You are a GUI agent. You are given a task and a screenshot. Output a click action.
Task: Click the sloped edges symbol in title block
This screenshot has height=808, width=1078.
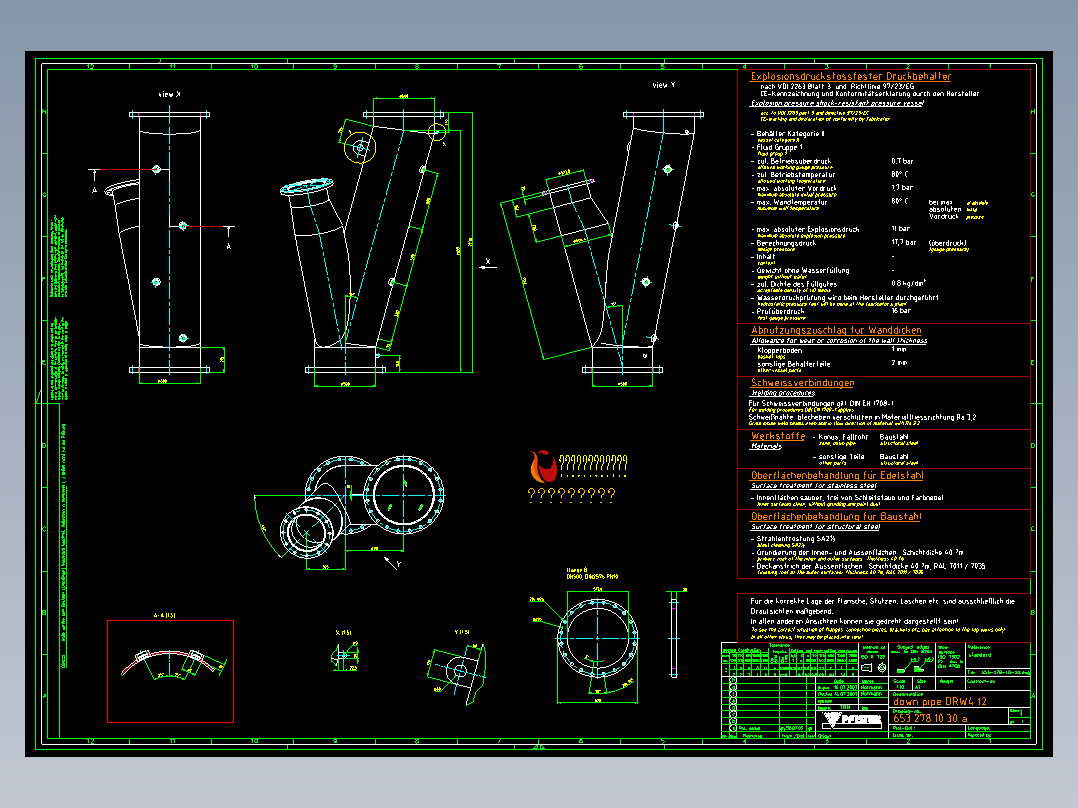tap(913, 664)
